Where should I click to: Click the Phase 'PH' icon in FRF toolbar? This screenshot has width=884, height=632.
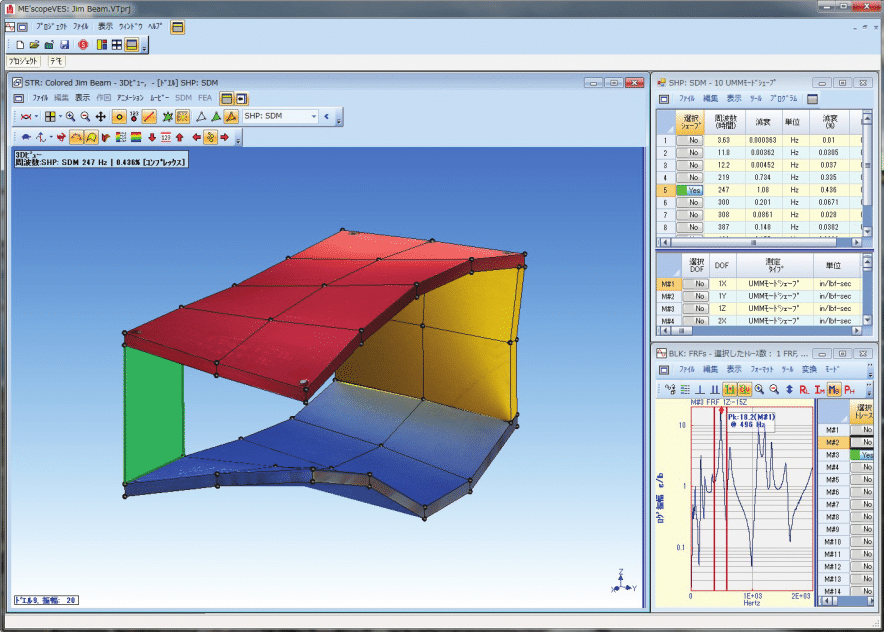849,388
